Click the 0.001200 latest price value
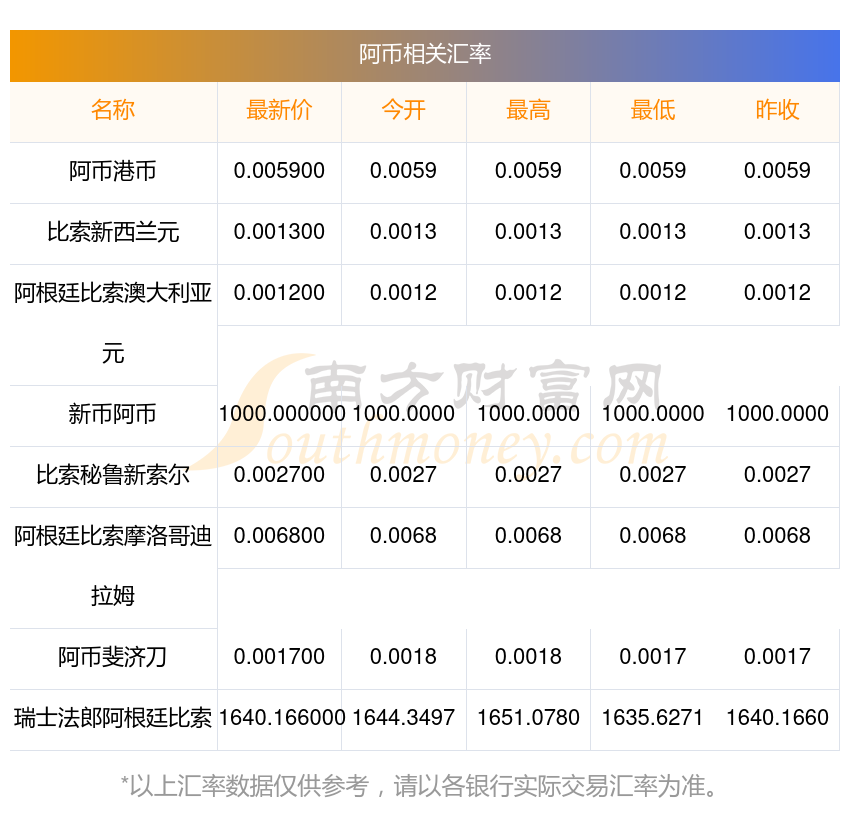The image size is (850, 817). [x=279, y=293]
